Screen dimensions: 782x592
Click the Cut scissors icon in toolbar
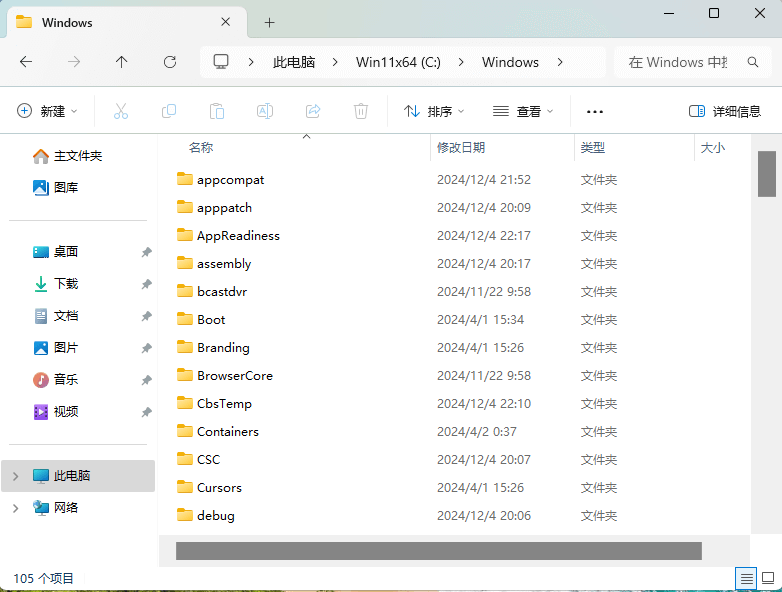coord(121,111)
